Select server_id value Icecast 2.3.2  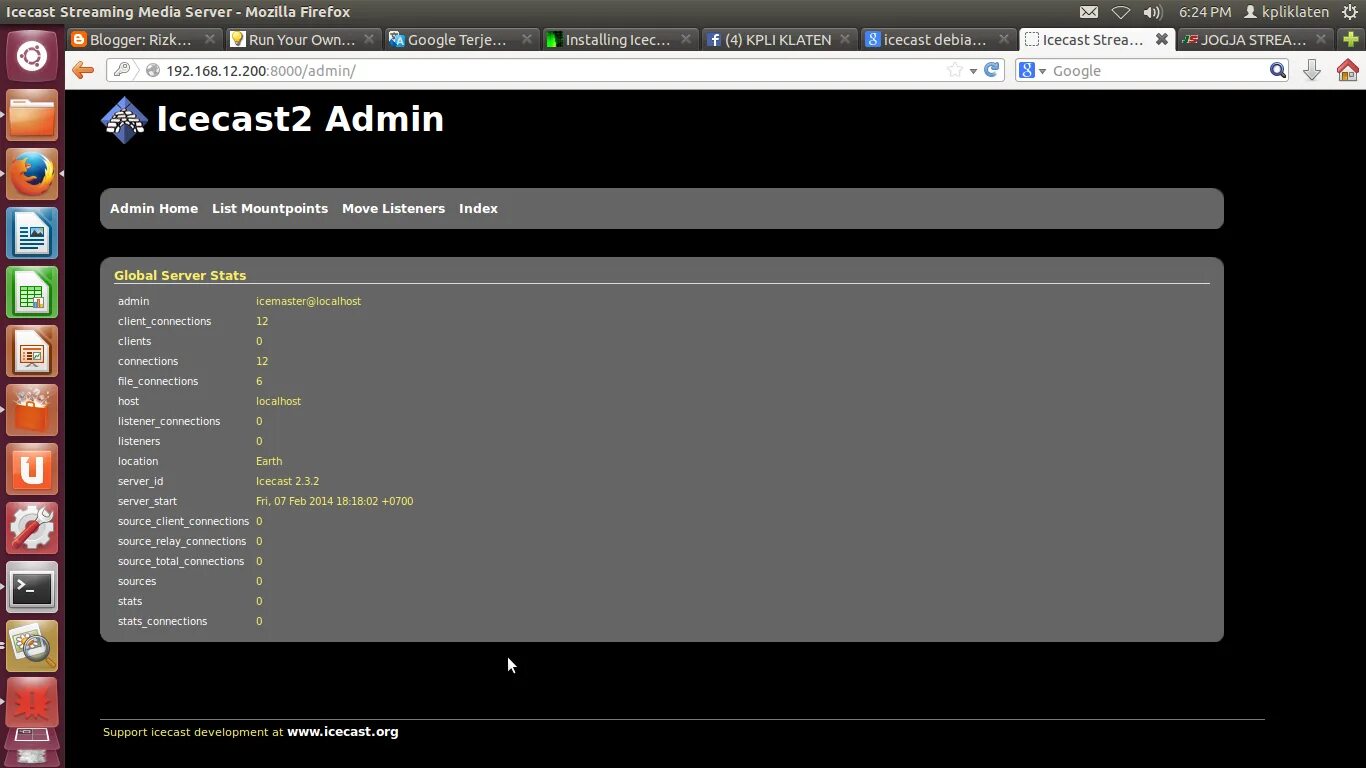(287, 481)
